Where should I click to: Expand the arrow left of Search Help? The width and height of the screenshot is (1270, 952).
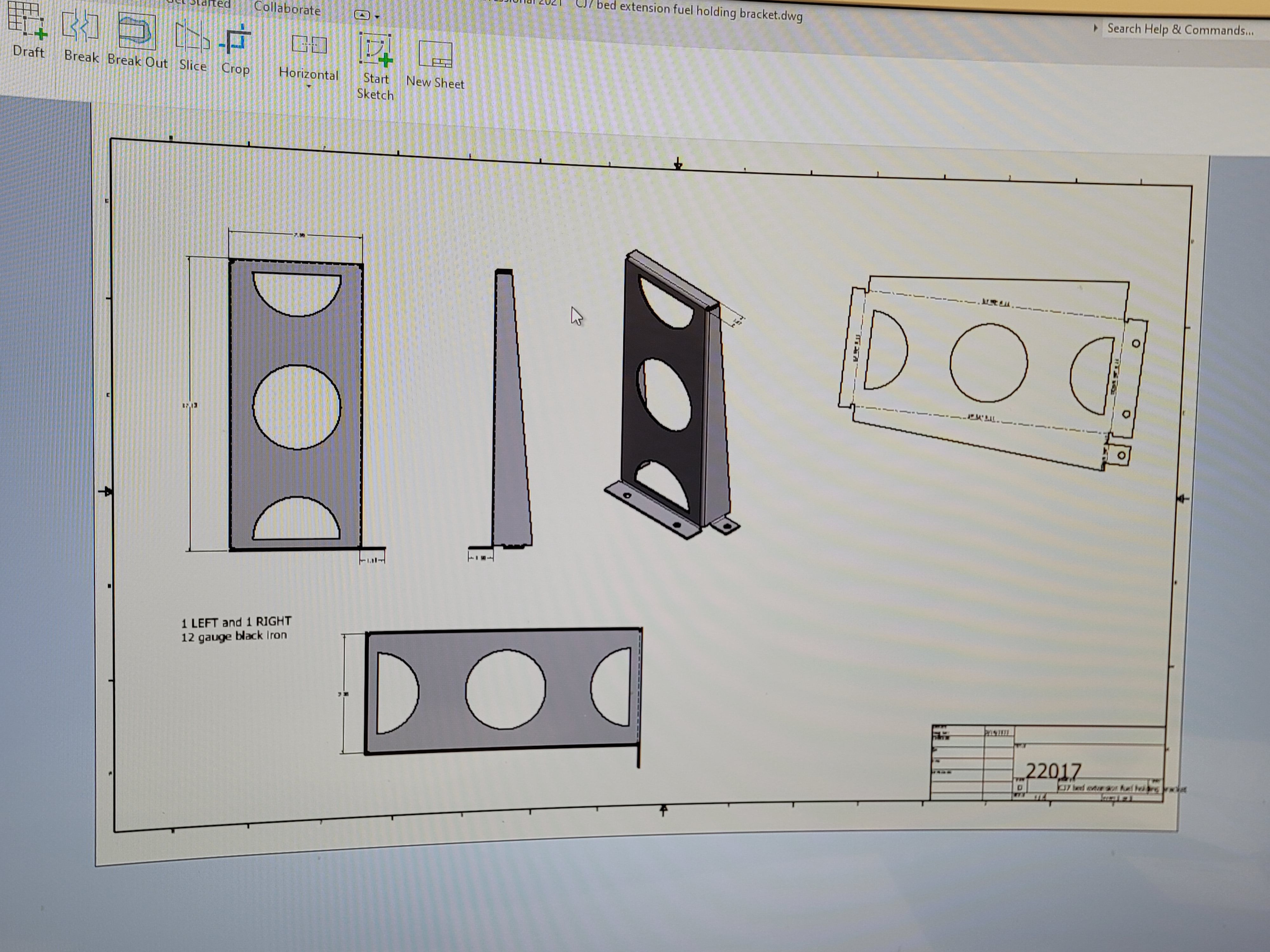tap(1095, 28)
